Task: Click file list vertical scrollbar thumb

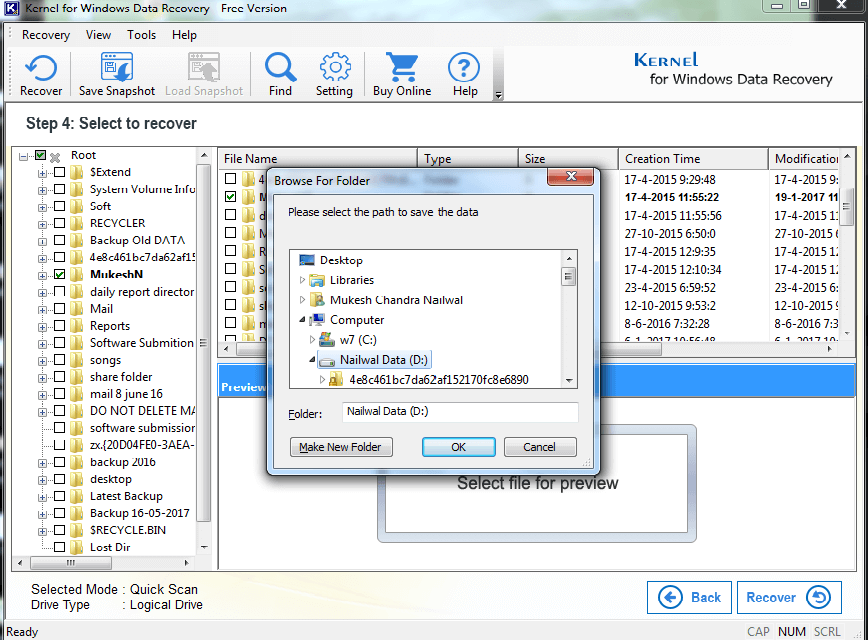Action: click(847, 206)
